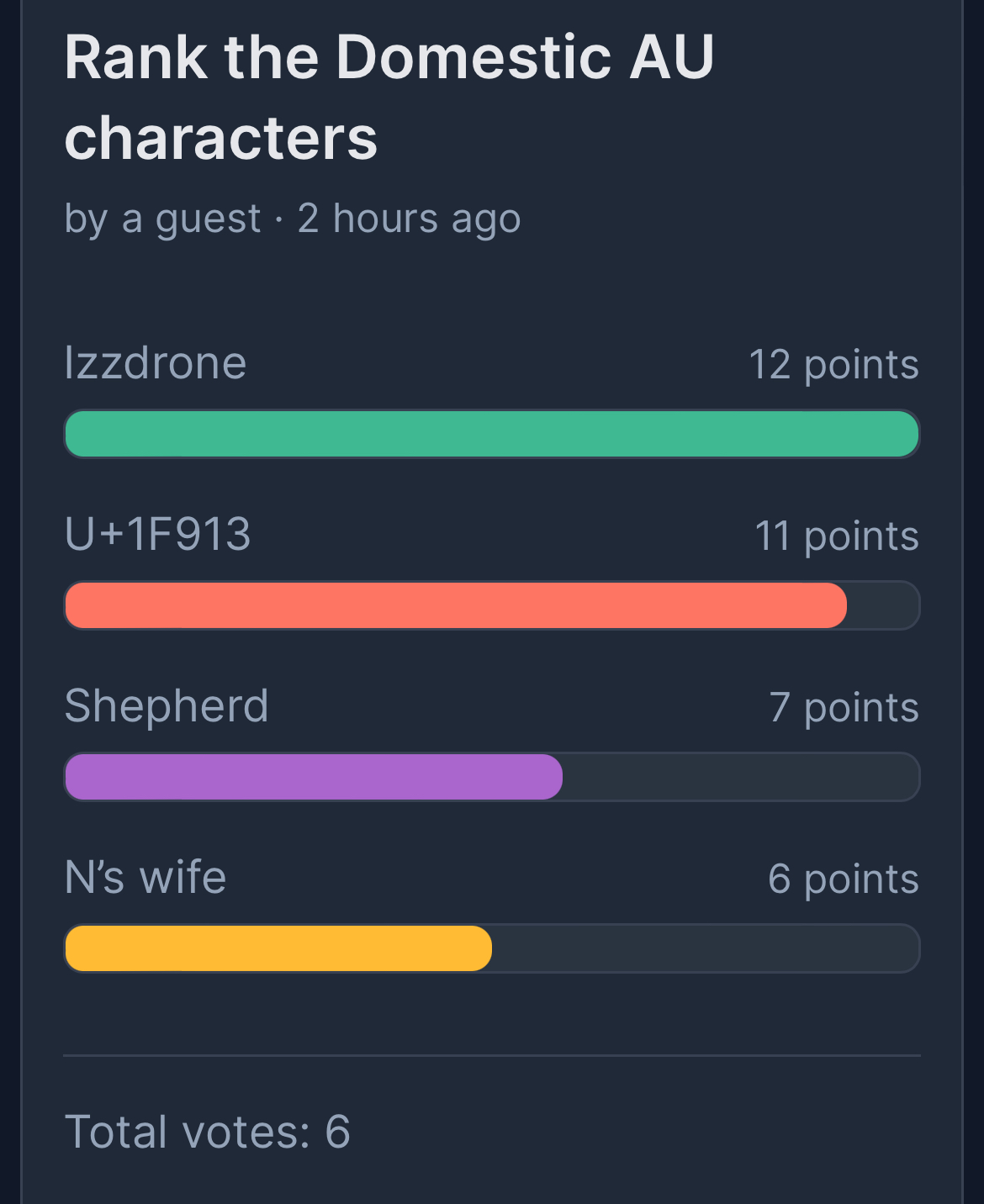Click the "2 hours ago" timestamp
The width and height of the screenshot is (984, 1204).
pos(409,219)
